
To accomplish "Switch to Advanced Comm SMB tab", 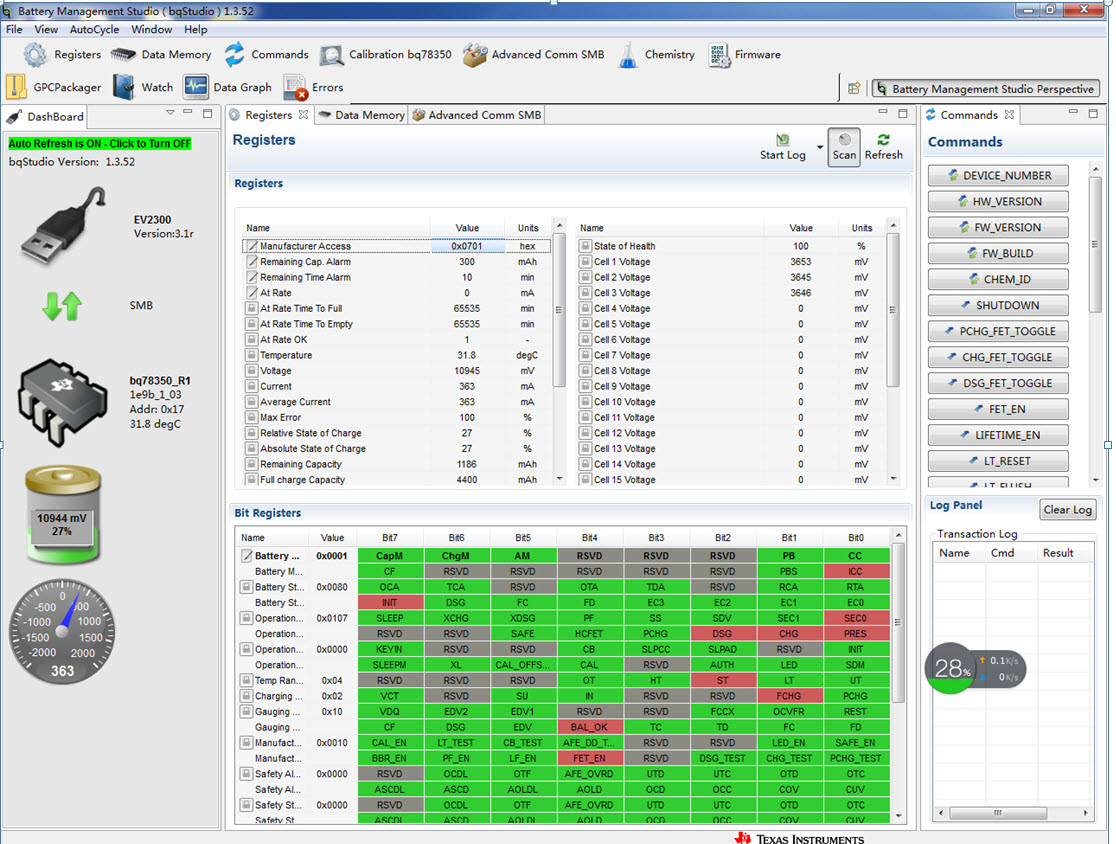I will (477, 115).
